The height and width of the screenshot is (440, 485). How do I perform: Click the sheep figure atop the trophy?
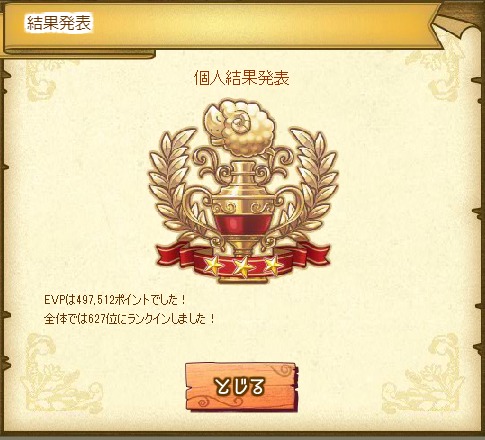(239, 127)
